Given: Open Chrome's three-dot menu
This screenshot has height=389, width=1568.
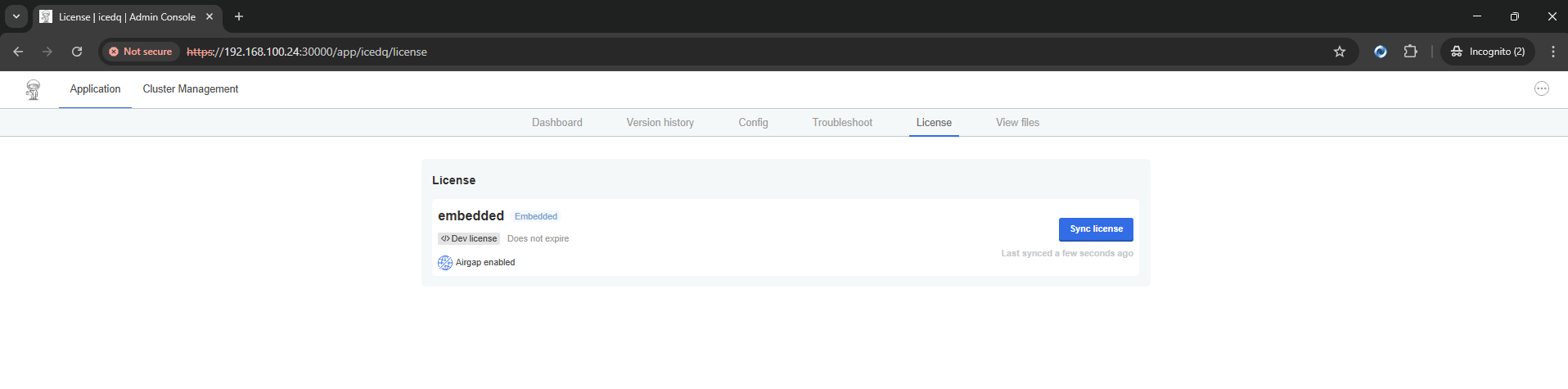Looking at the screenshot, I should coord(1553,52).
